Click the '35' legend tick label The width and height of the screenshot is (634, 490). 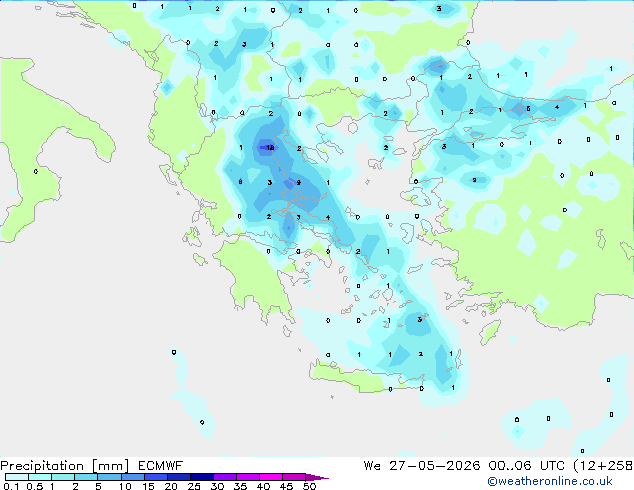point(240,486)
